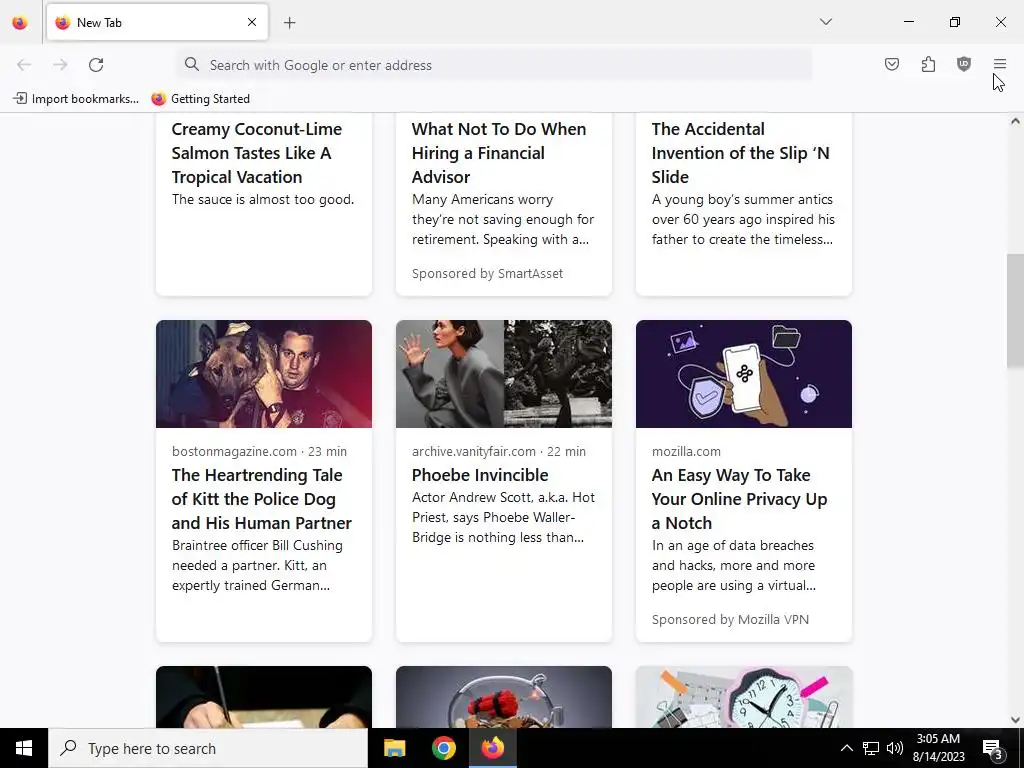The height and width of the screenshot is (768, 1024).
Task: Open Creamy Coconut-Lime Salmon article
Action: click(x=257, y=153)
